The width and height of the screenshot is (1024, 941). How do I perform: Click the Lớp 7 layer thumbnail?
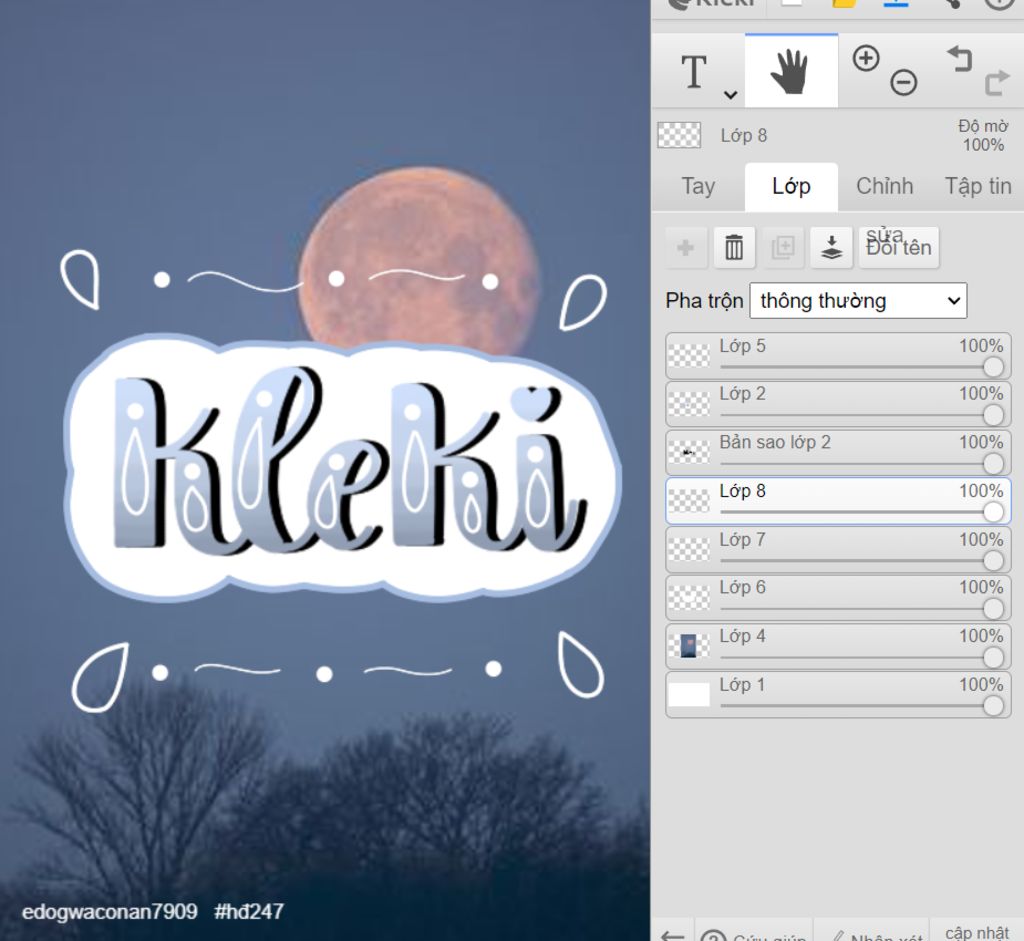688,549
